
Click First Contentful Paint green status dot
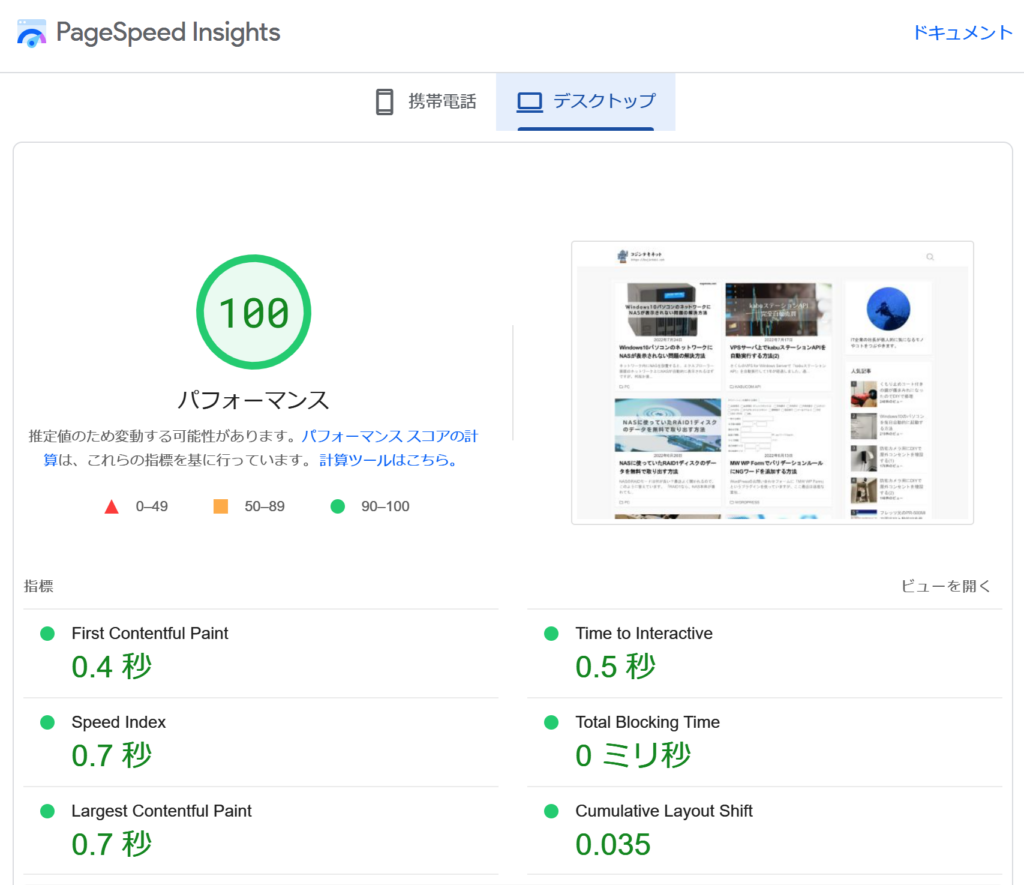(x=47, y=634)
